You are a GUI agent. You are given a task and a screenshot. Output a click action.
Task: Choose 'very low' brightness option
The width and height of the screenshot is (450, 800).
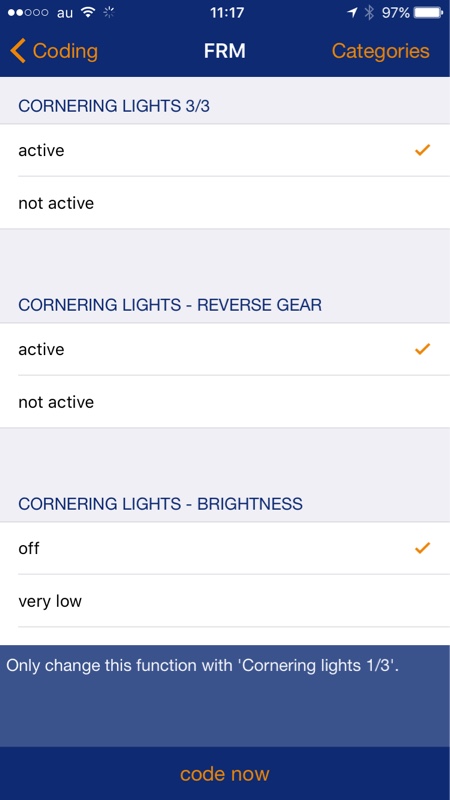point(225,601)
